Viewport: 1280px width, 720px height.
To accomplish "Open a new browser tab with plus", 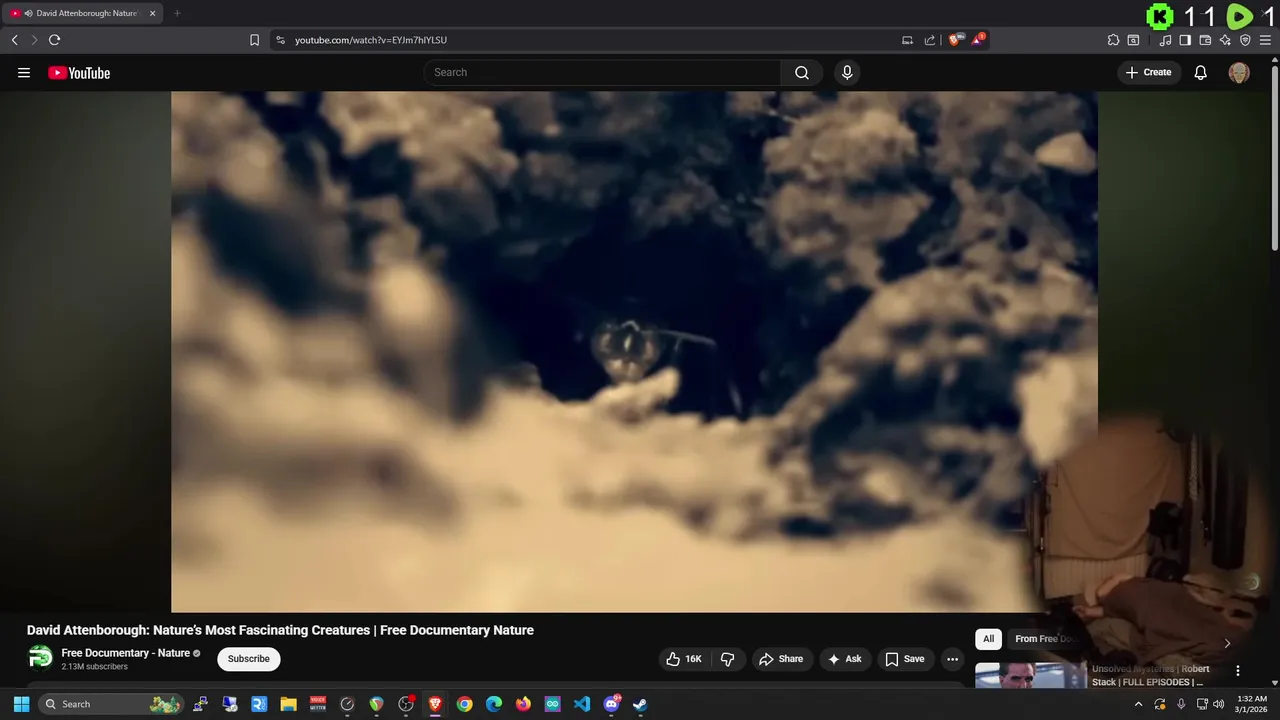I will tap(177, 13).
